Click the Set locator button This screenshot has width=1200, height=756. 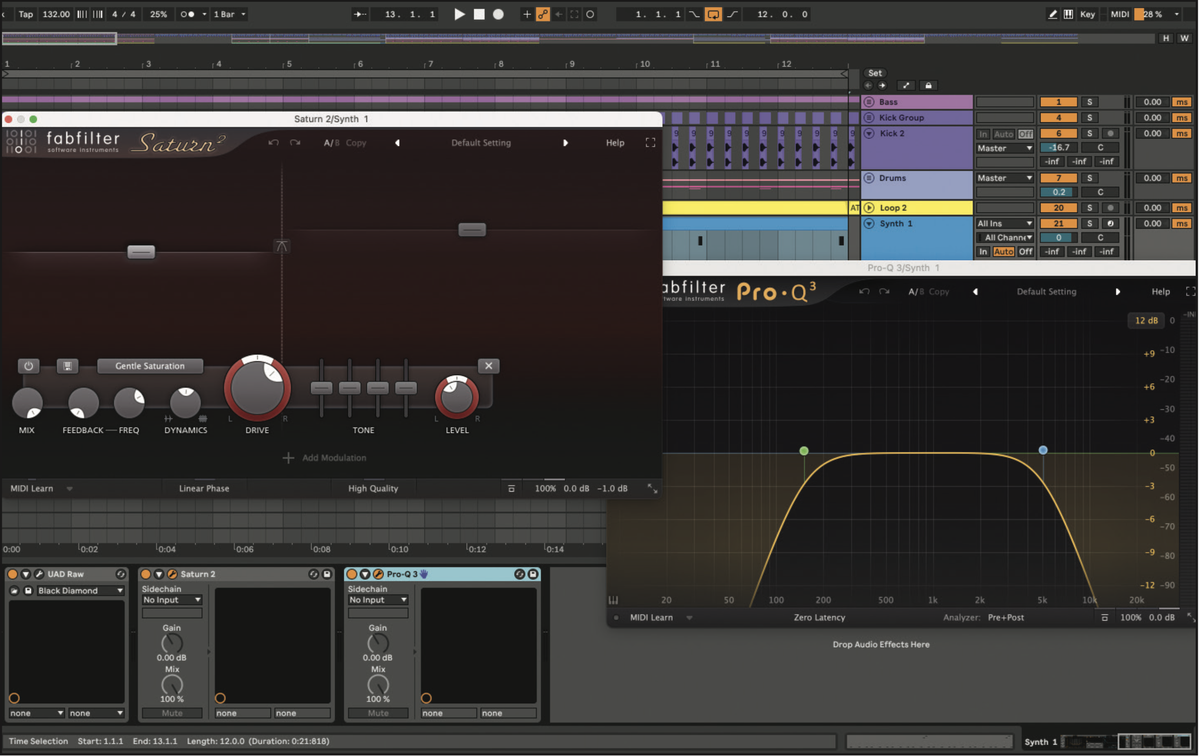click(x=875, y=73)
